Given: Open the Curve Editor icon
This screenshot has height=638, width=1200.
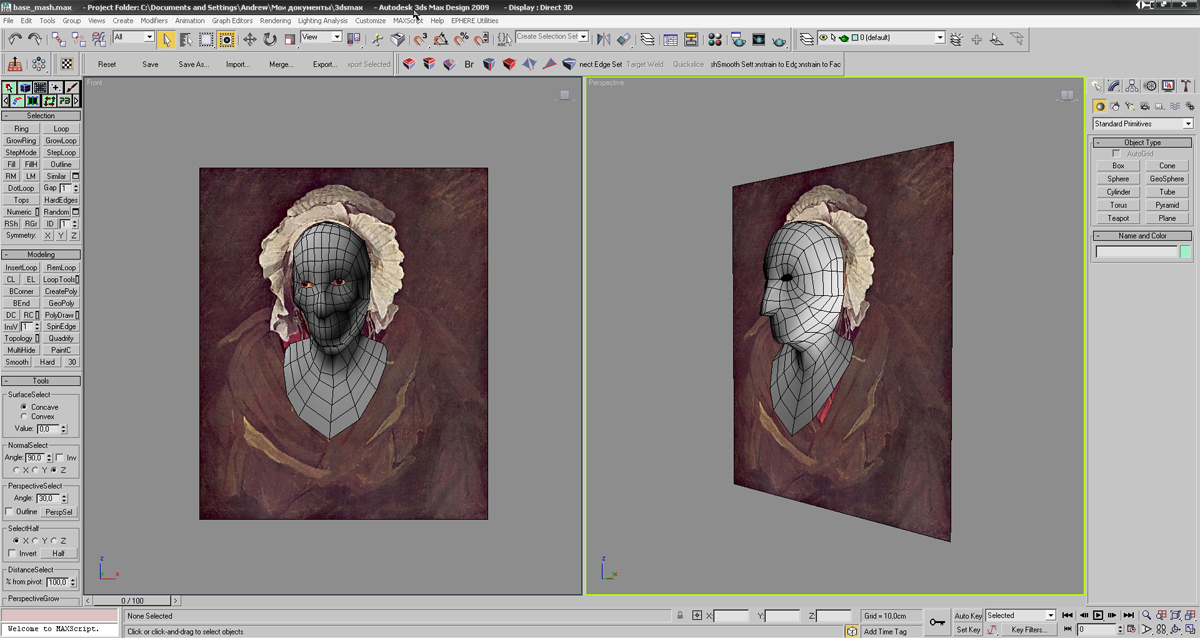Looking at the screenshot, I should 670,39.
